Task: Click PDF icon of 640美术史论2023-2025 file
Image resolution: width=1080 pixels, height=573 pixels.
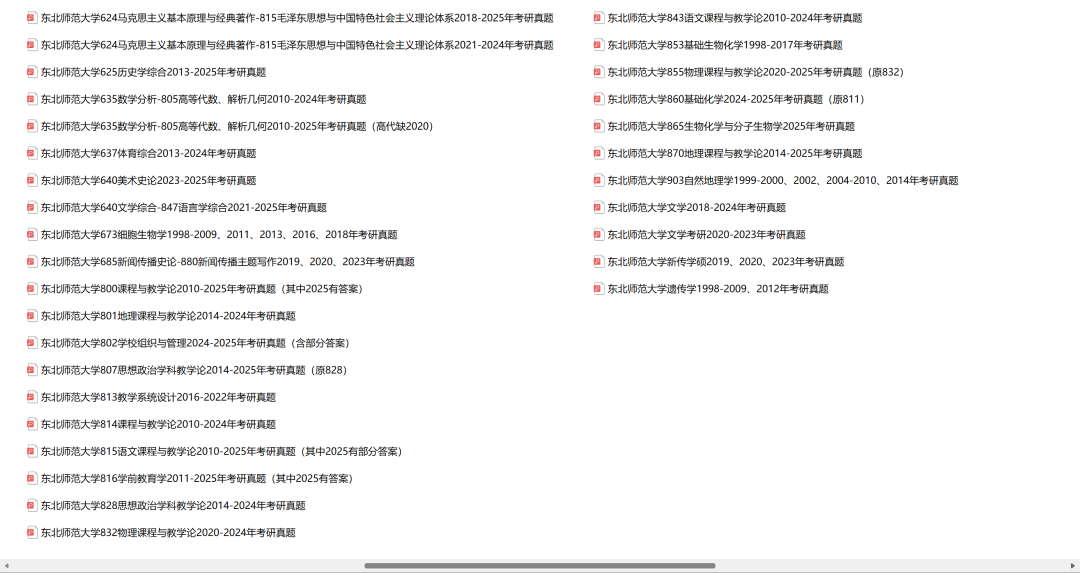Action: [32, 180]
